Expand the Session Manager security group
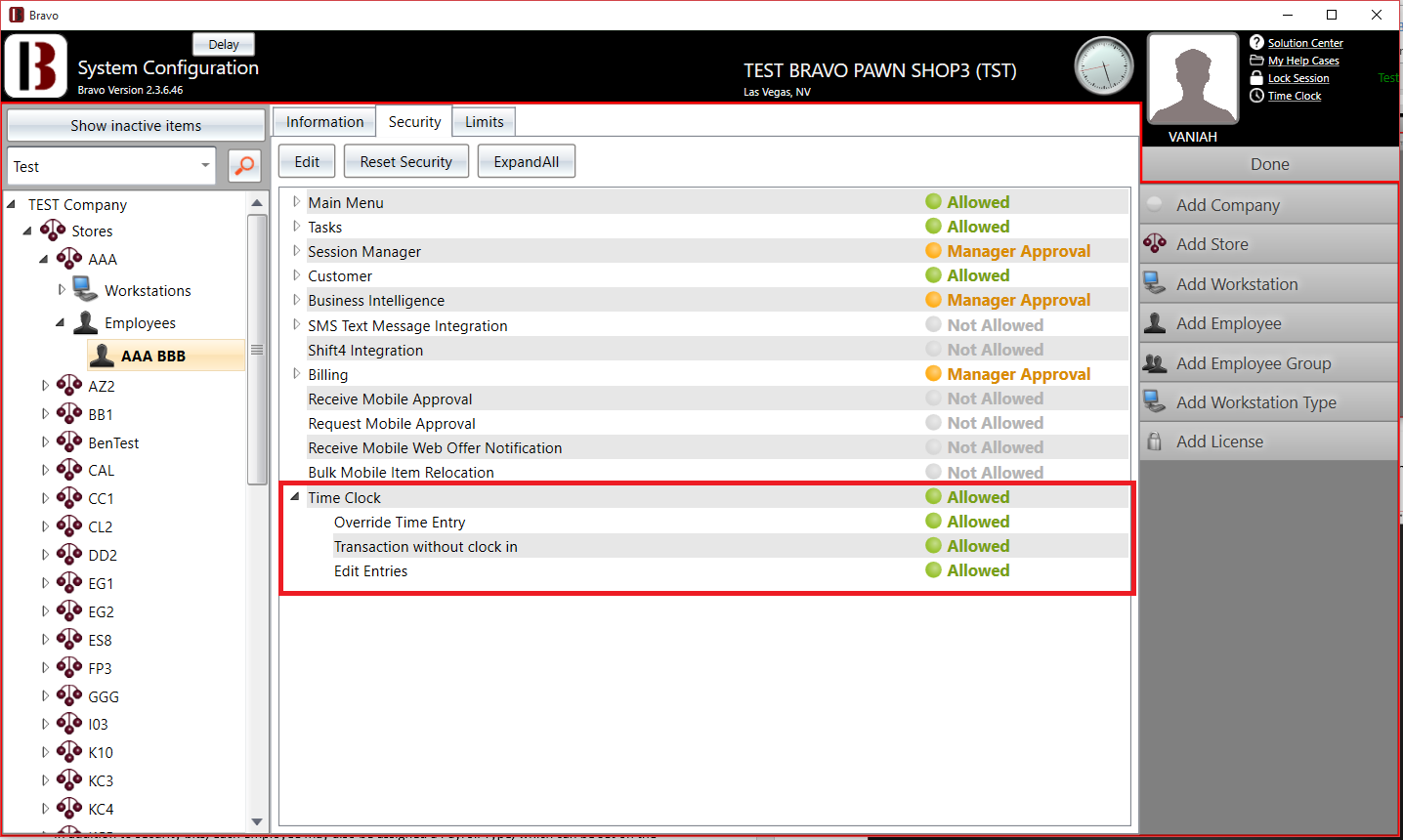The image size is (1403, 840). [x=296, y=250]
